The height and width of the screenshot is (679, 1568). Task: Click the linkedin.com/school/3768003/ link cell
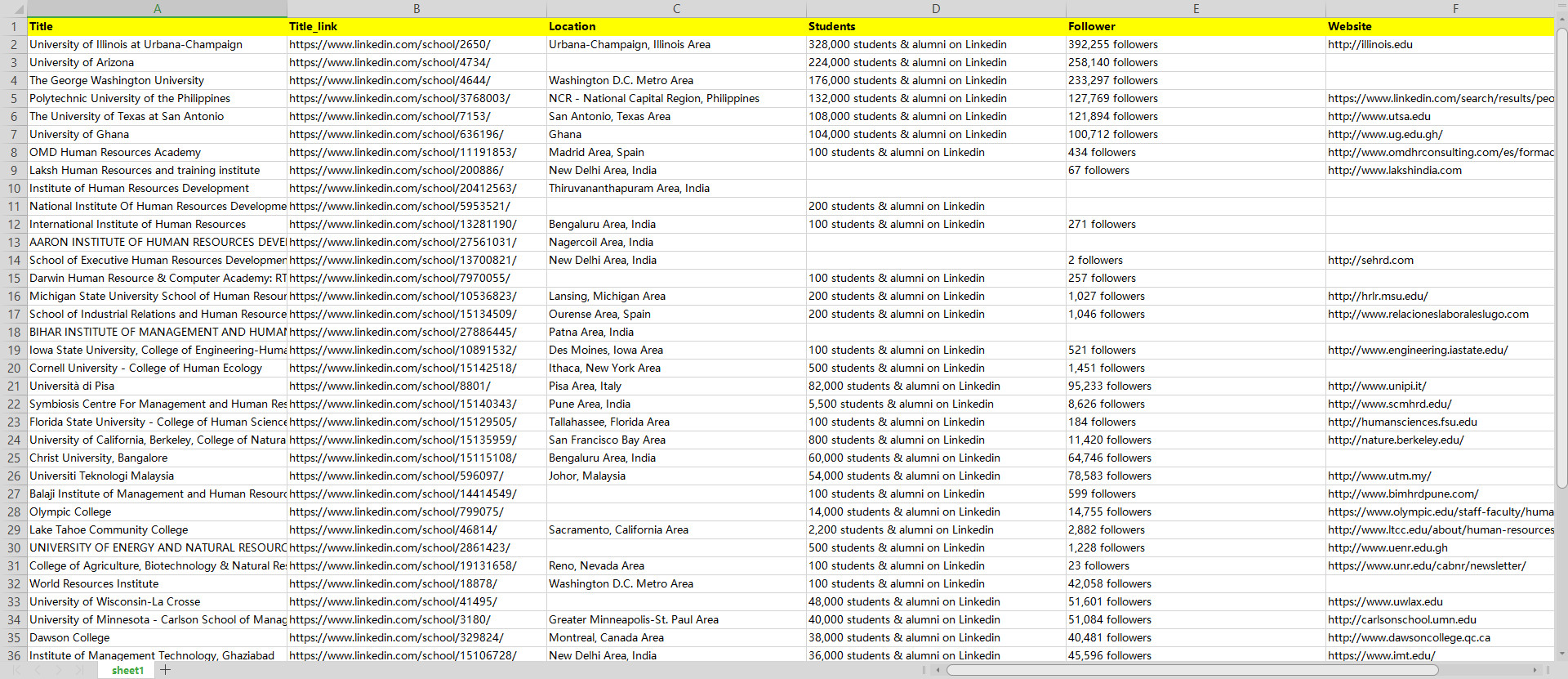click(417, 99)
